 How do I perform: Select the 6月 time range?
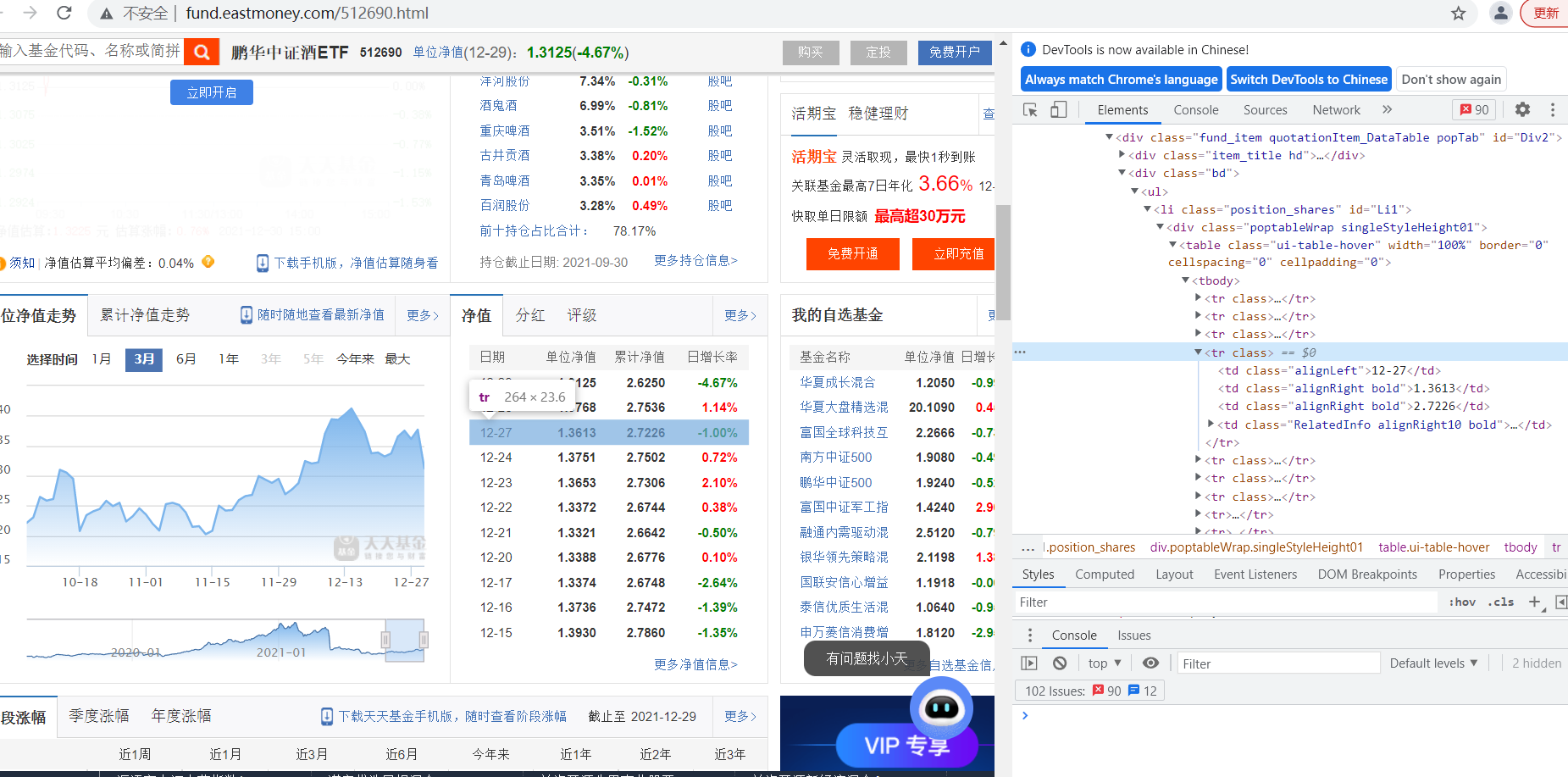pos(186,359)
